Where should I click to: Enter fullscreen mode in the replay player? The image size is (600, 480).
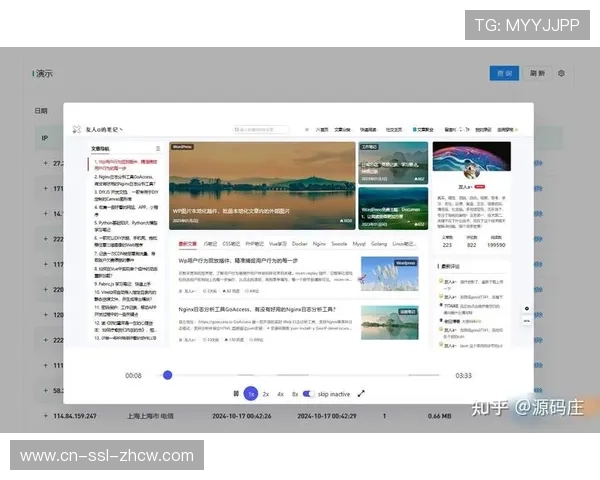[361, 394]
